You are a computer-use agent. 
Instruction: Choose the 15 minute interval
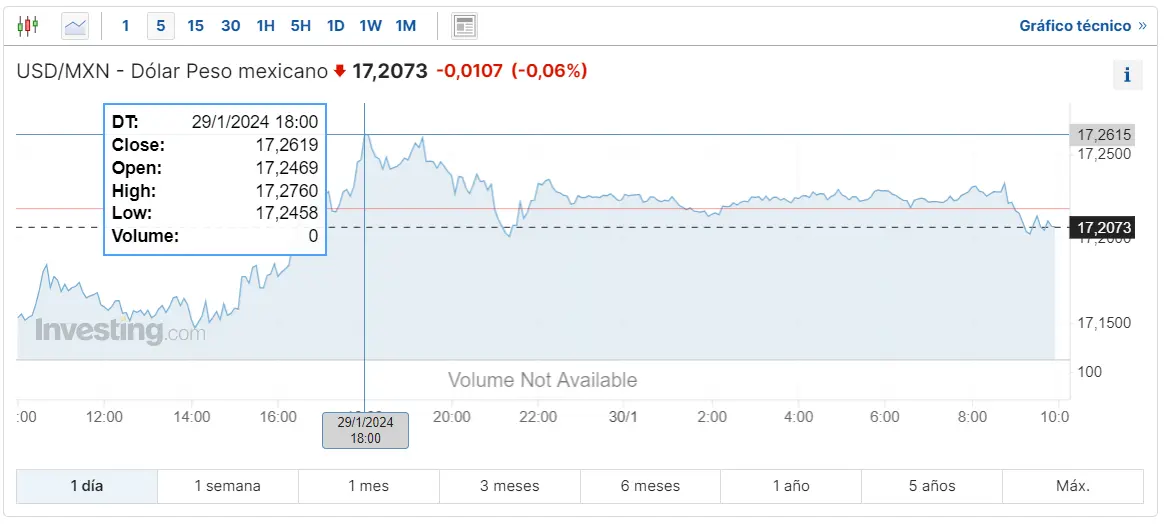pyautogui.click(x=195, y=26)
